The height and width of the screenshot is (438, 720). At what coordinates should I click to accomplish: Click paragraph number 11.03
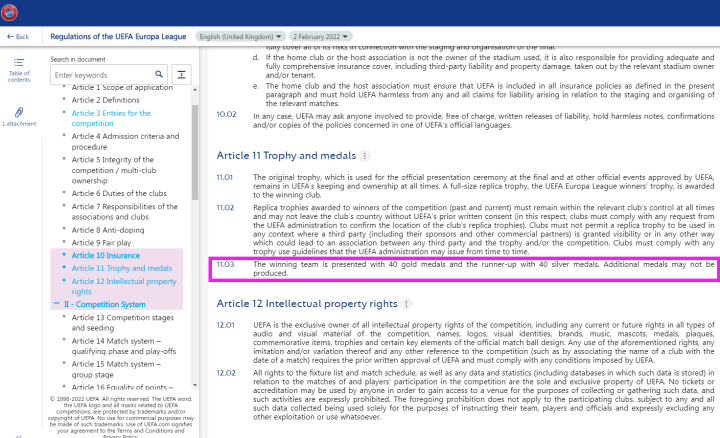coord(225,264)
